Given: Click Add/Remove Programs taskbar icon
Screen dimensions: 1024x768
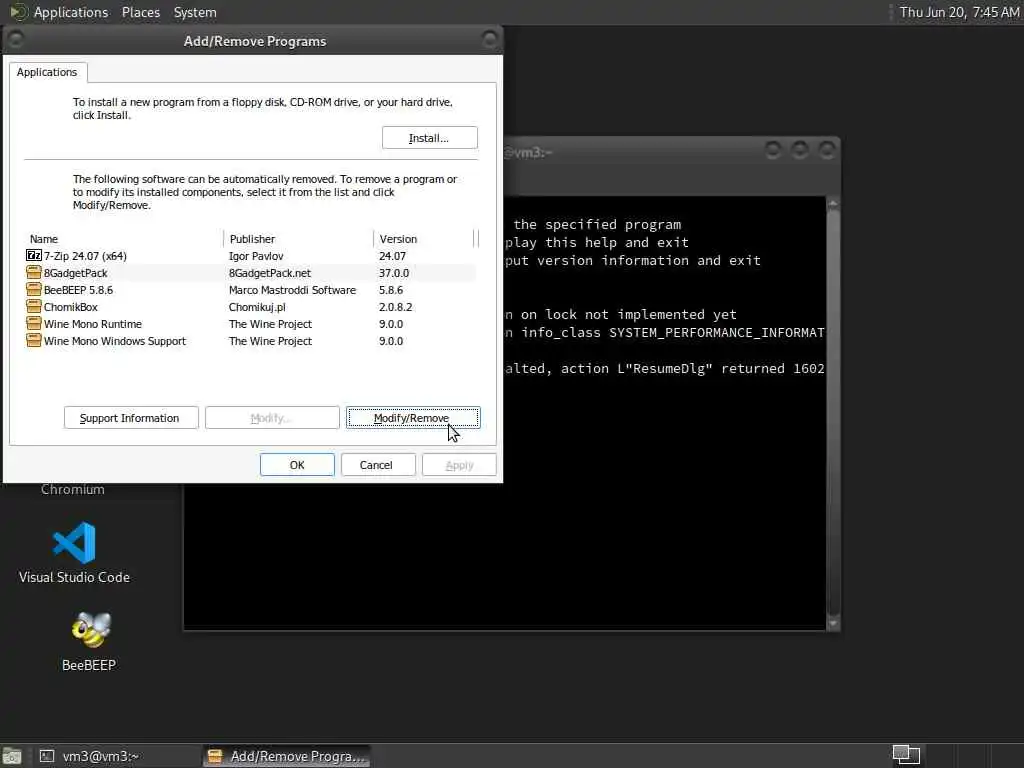Looking at the screenshot, I should tap(215, 756).
